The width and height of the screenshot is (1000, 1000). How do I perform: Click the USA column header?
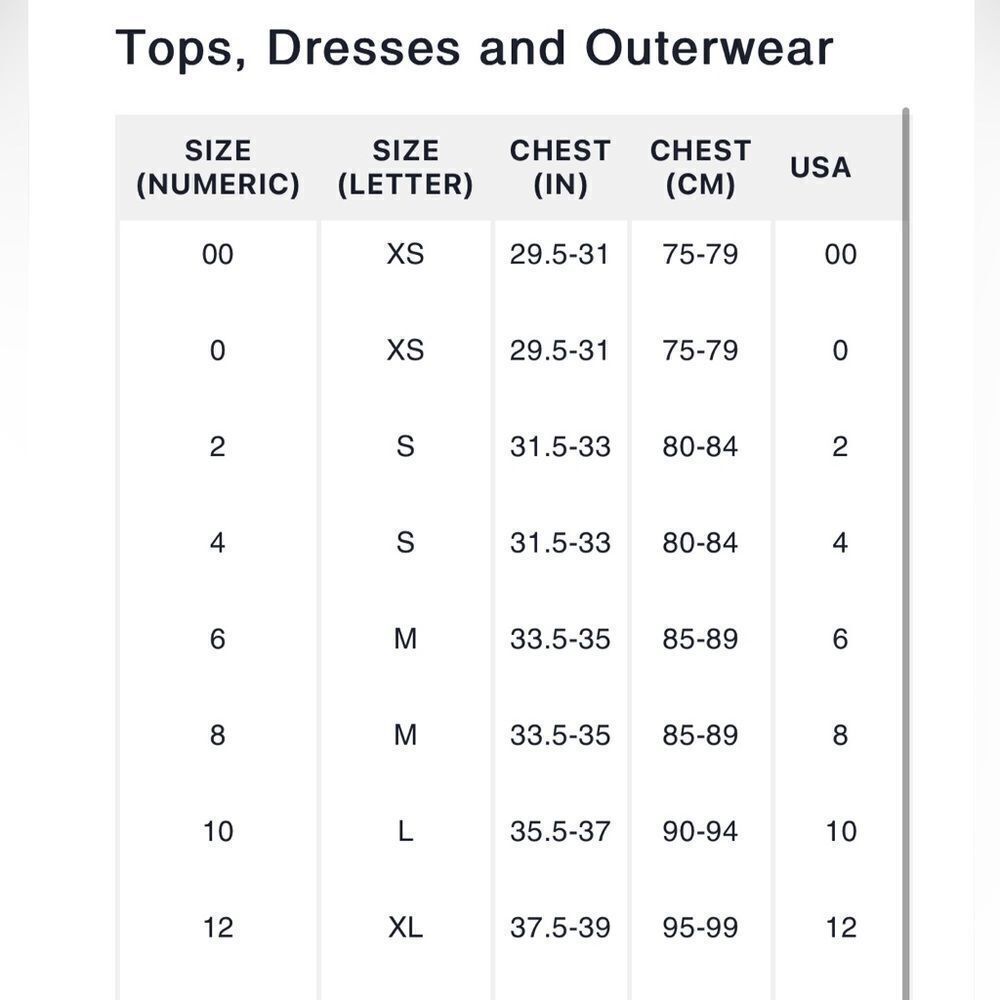tap(821, 168)
